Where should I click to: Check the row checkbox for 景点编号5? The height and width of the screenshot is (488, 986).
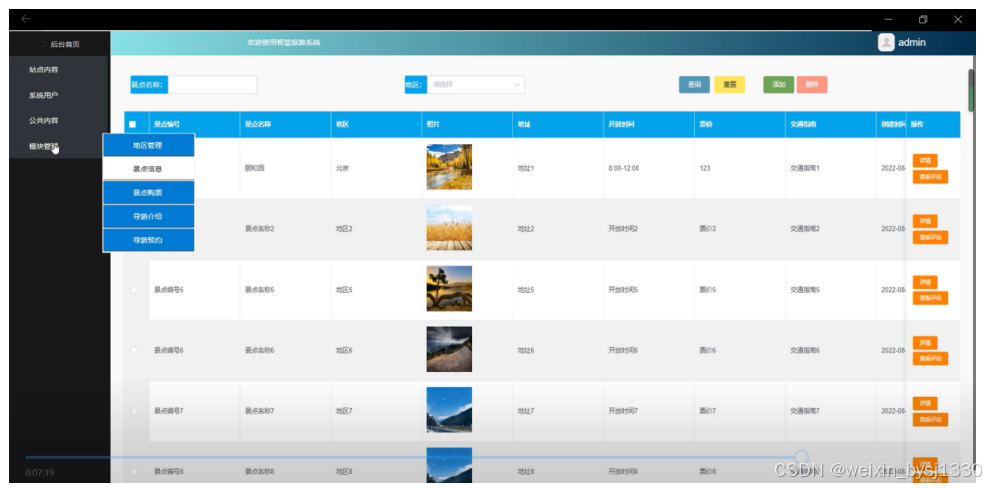(133, 290)
